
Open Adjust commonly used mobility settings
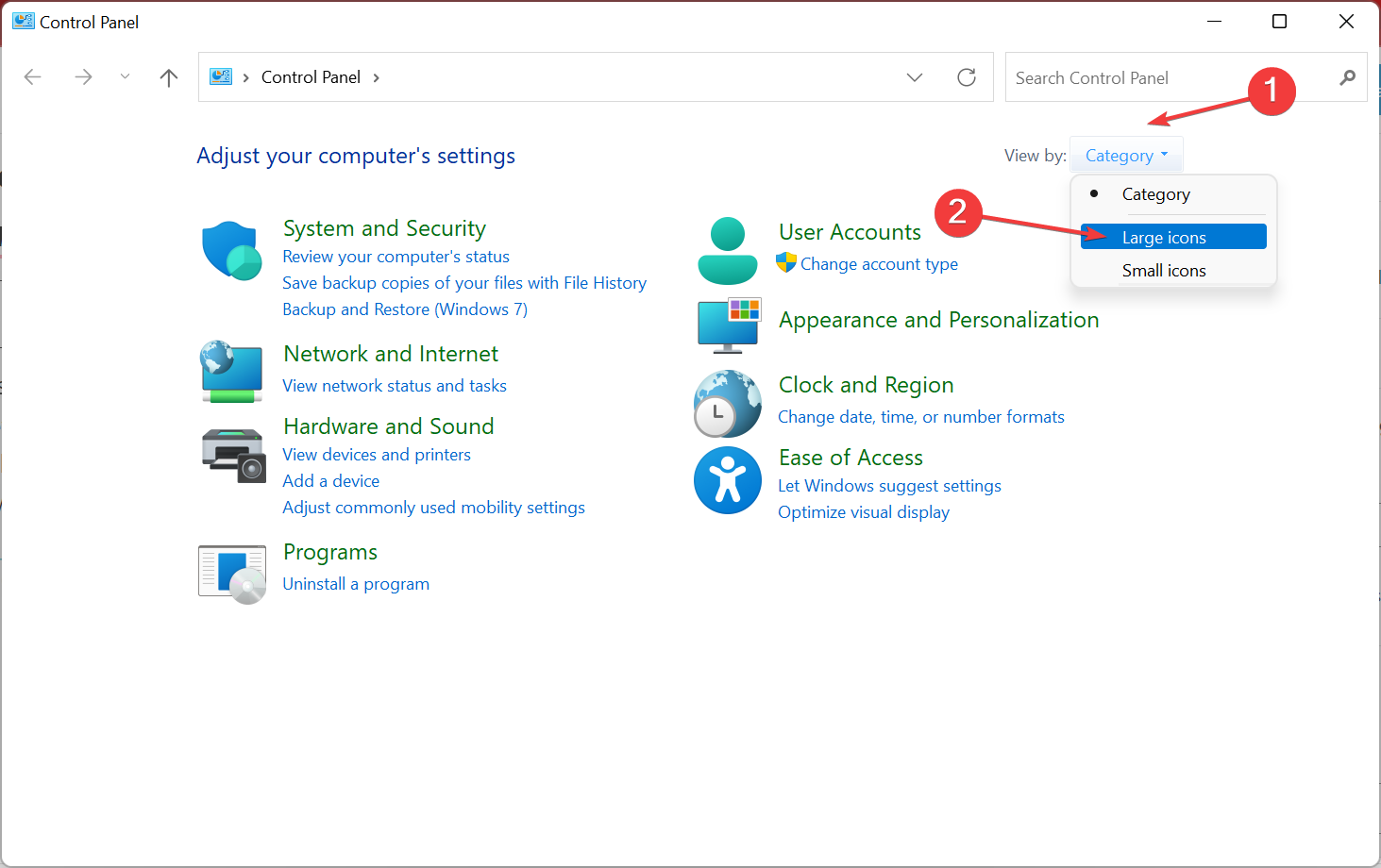click(434, 508)
